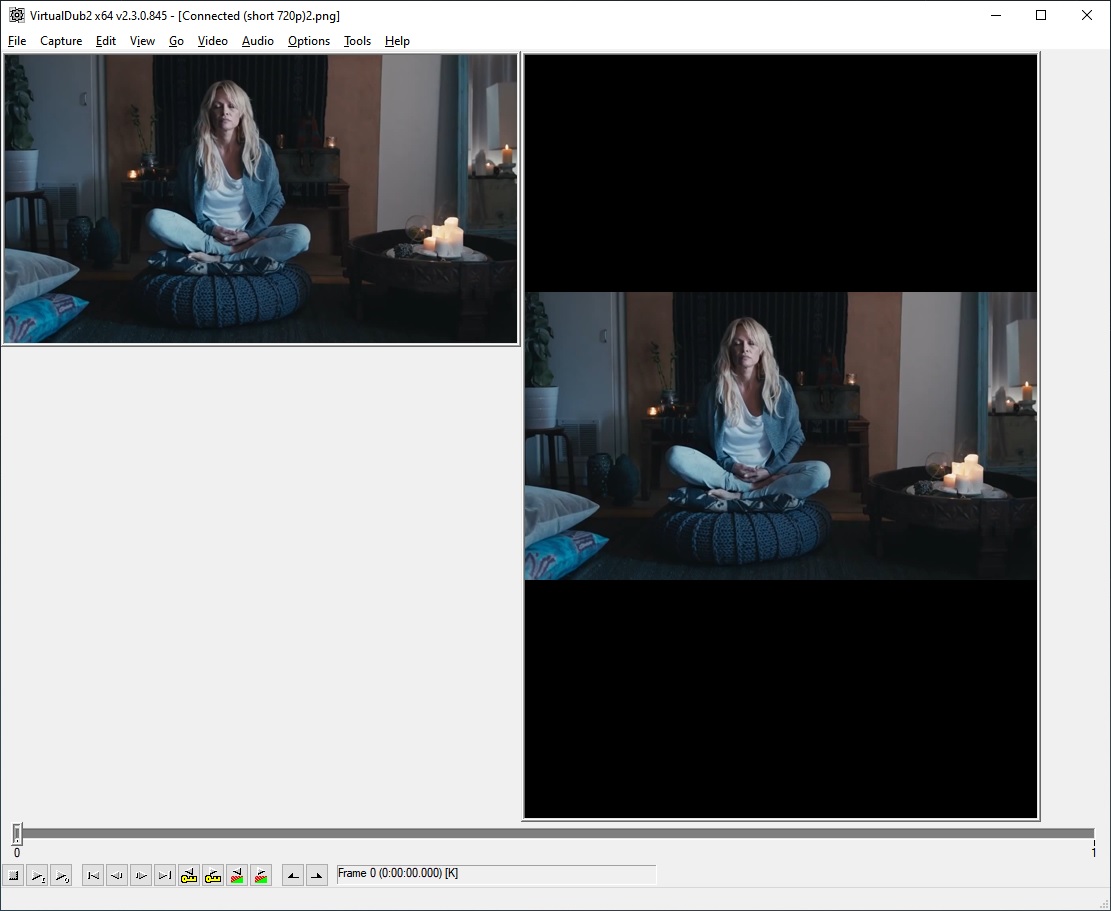1111x911 pixels.
Task: Open the Go menu
Action: click(176, 41)
